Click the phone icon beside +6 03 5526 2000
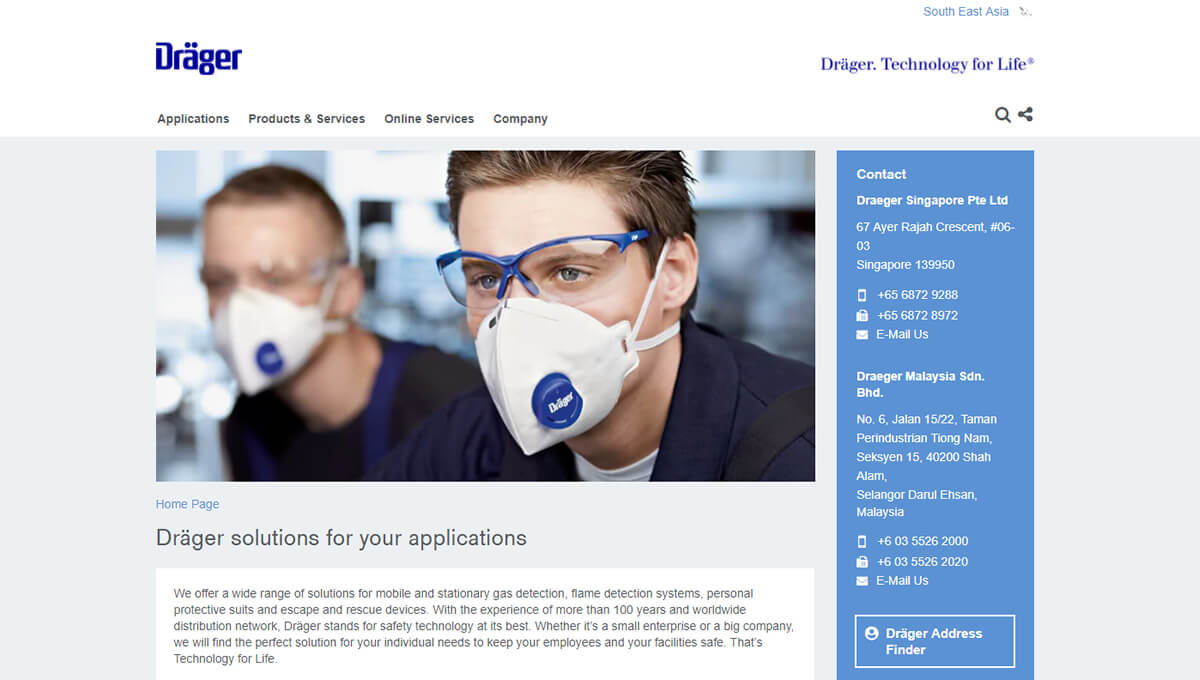1200x680 pixels. click(x=862, y=541)
